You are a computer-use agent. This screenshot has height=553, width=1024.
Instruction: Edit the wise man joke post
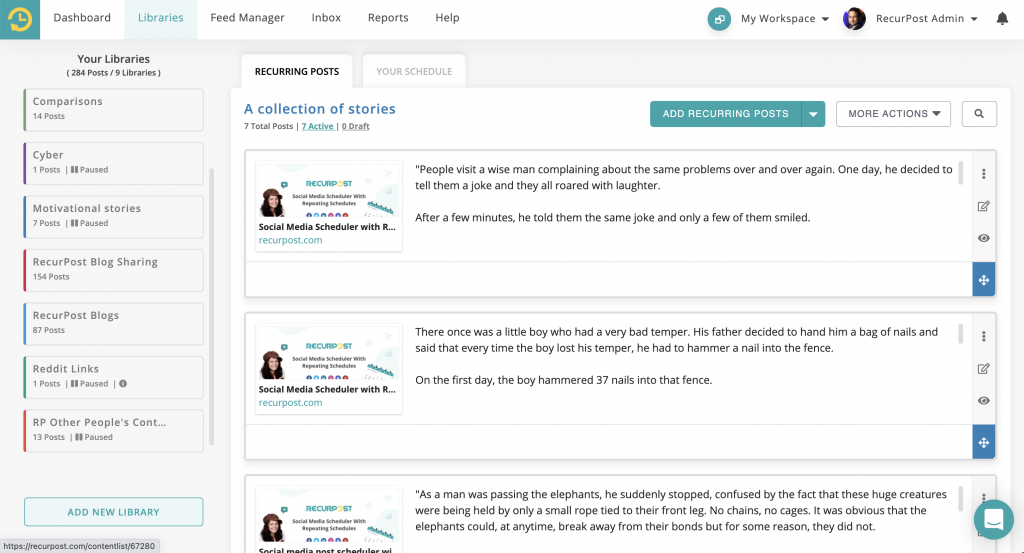click(x=984, y=206)
